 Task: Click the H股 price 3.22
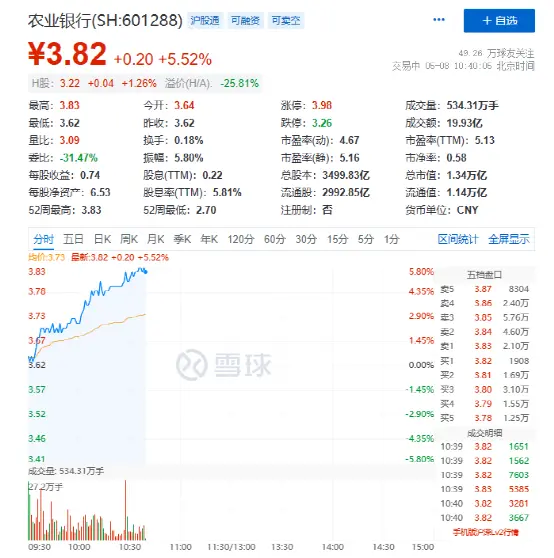[x=70, y=83]
